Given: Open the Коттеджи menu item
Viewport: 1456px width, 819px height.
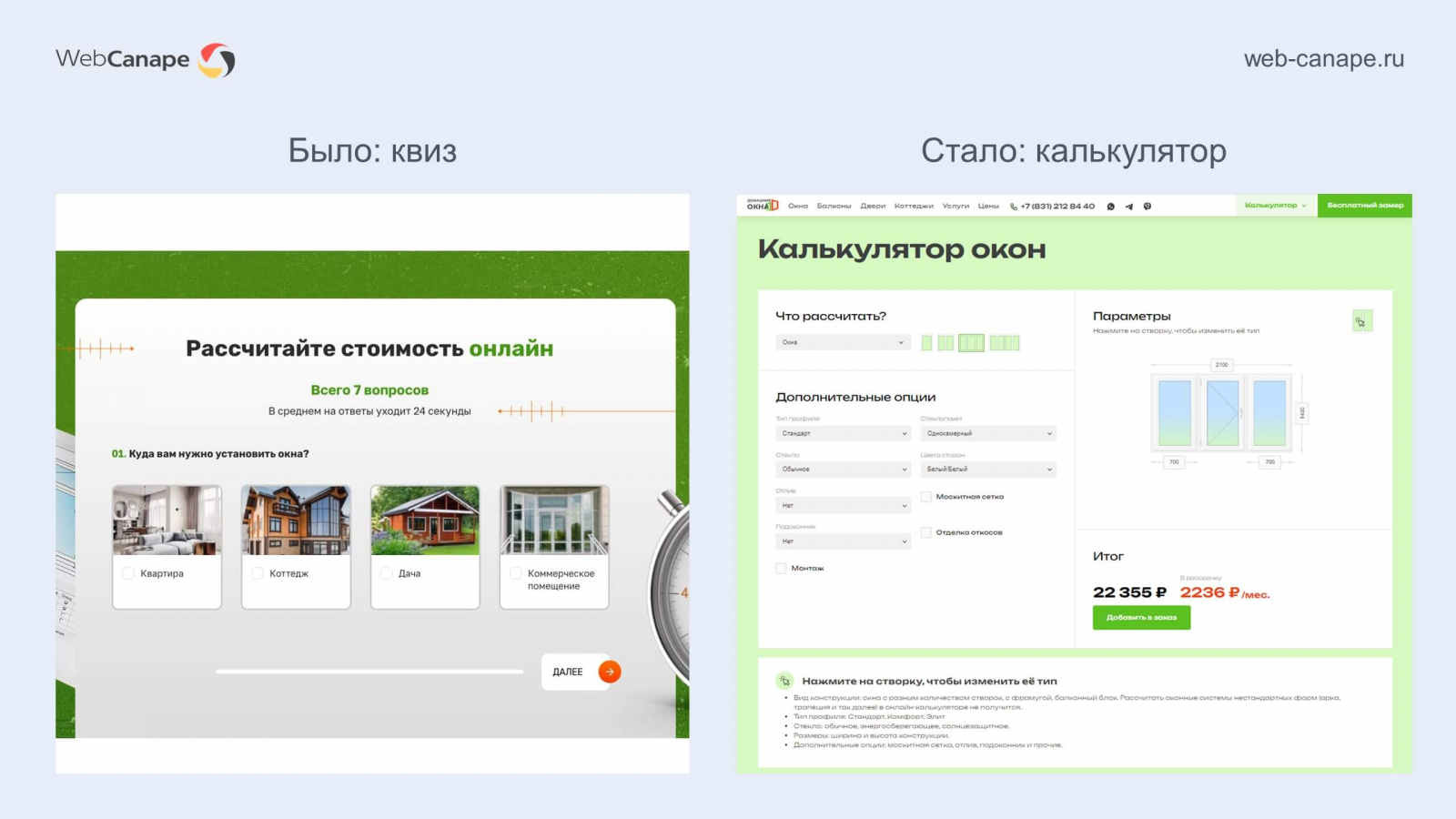Looking at the screenshot, I should [x=914, y=206].
